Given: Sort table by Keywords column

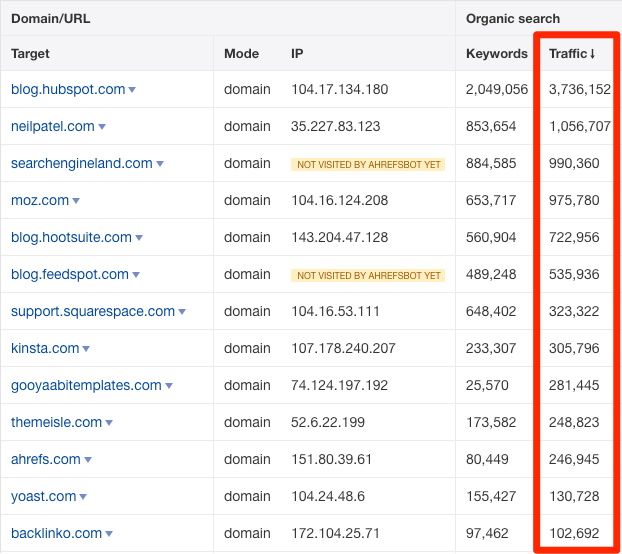Looking at the screenshot, I should (x=496, y=53).
